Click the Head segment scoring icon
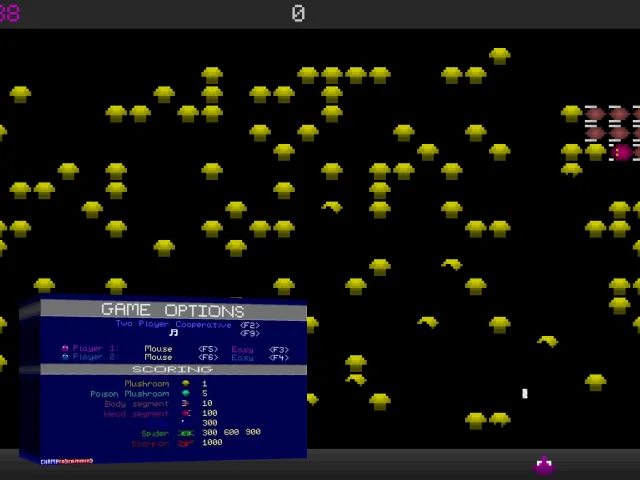 [186, 413]
